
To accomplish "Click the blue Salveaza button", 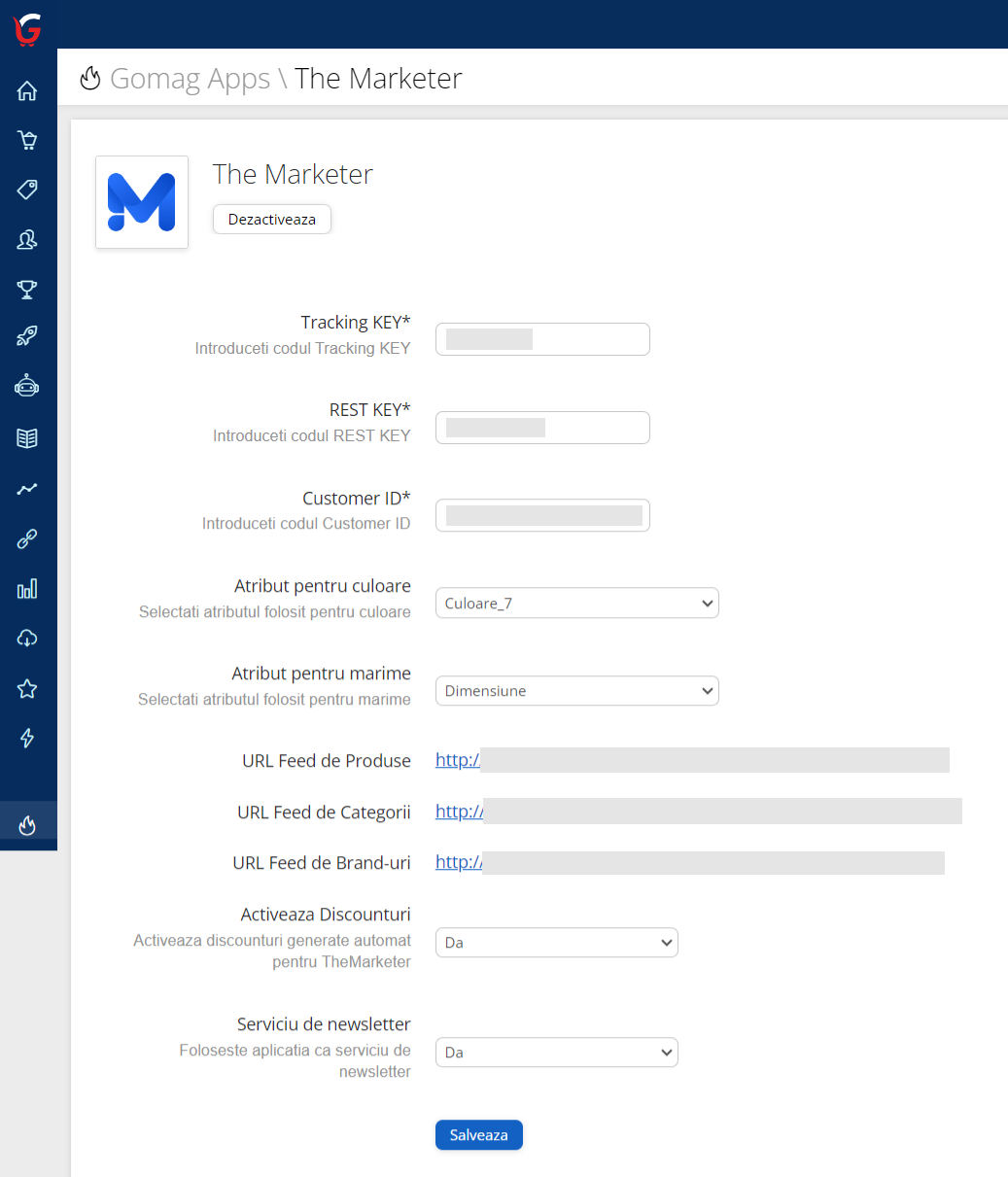I will tap(478, 1135).
